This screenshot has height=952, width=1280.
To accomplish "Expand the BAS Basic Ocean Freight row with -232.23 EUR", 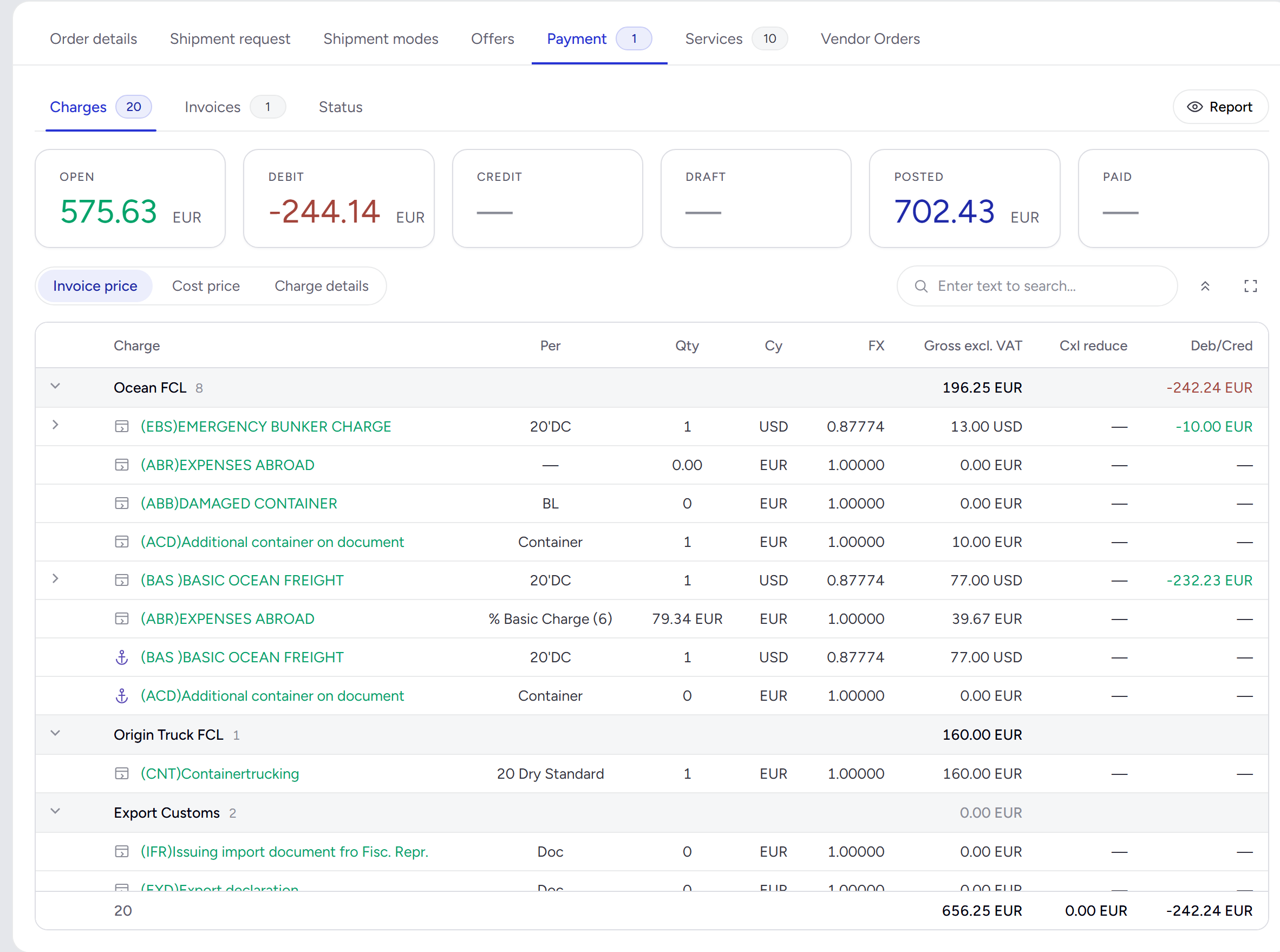I will click(x=55, y=579).
